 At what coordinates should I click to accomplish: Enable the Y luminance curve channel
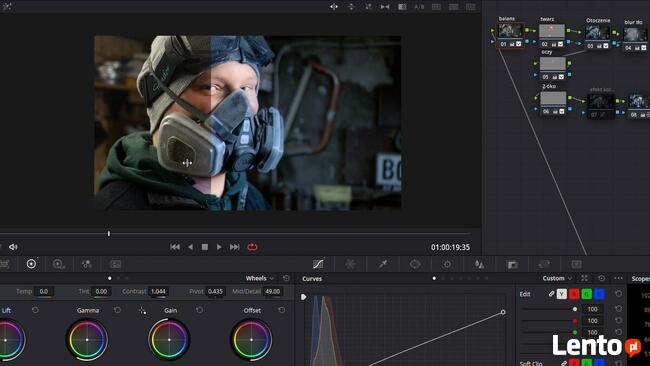(x=562, y=294)
